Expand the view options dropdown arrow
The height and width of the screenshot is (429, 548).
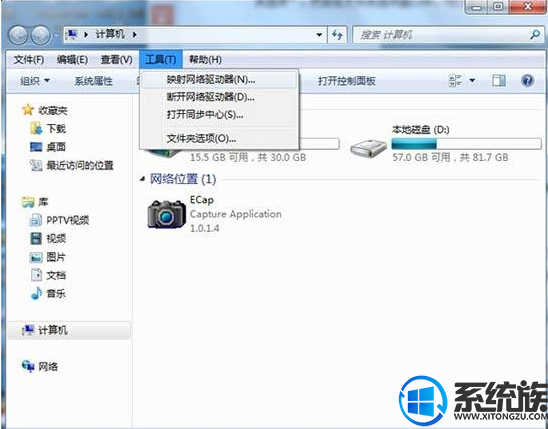tap(472, 81)
